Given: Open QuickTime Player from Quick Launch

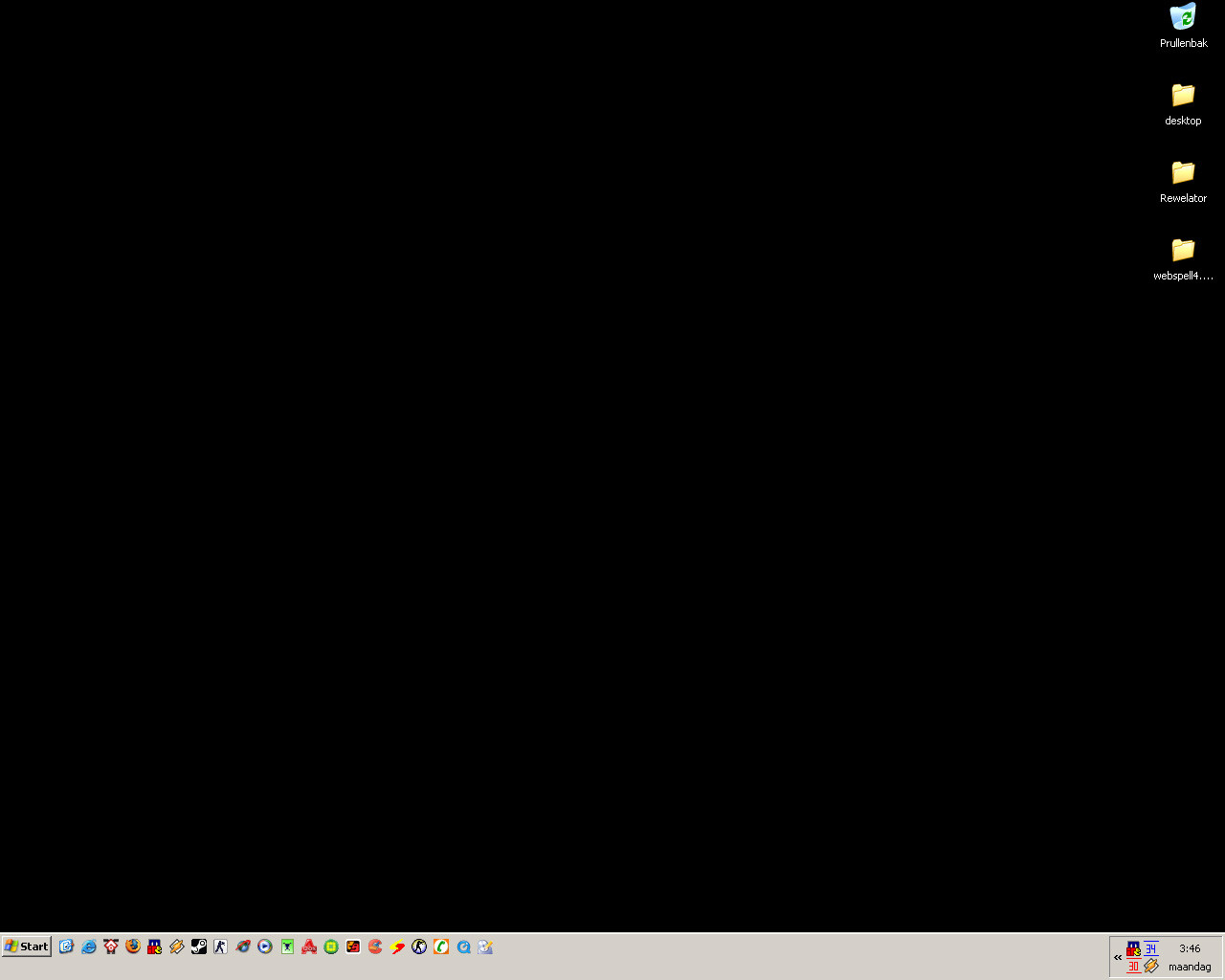Looking at the screenshot, I should (463, 947).
